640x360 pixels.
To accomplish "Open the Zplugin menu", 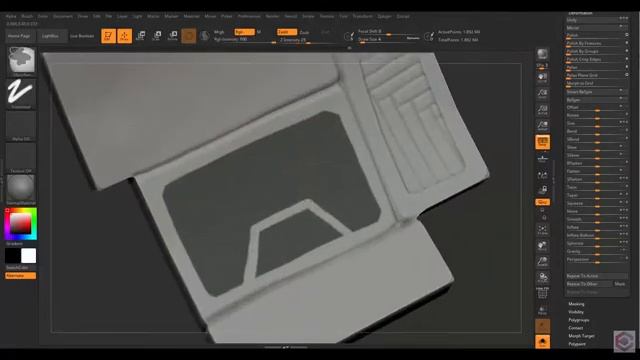I will pyautogui.click(x=384, y=16).
